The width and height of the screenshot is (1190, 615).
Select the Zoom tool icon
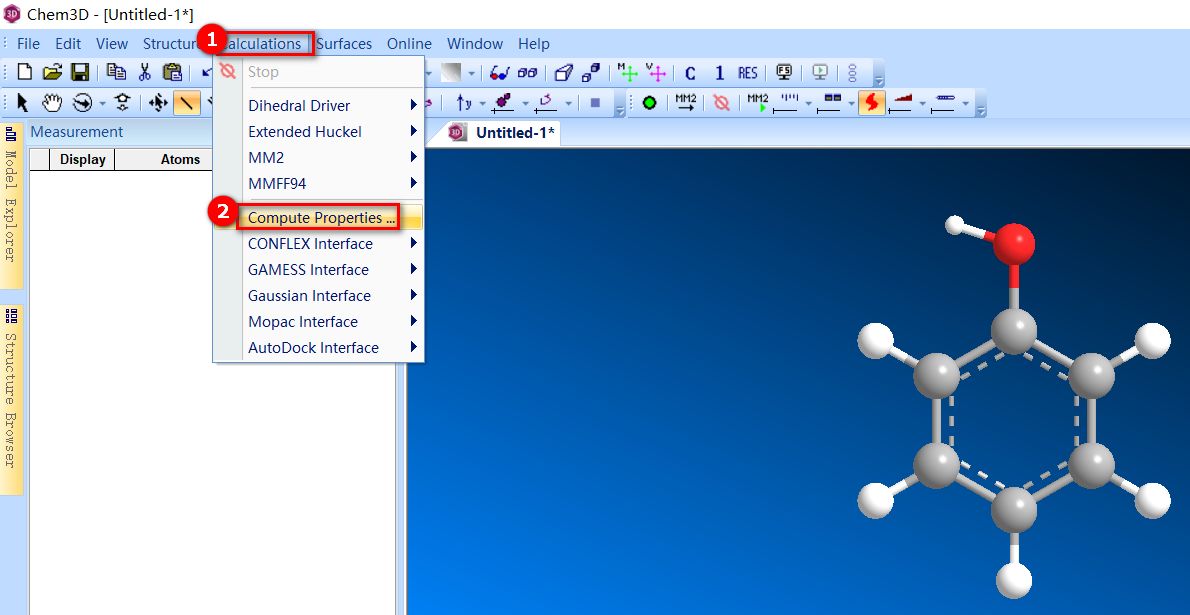(123, 102)
